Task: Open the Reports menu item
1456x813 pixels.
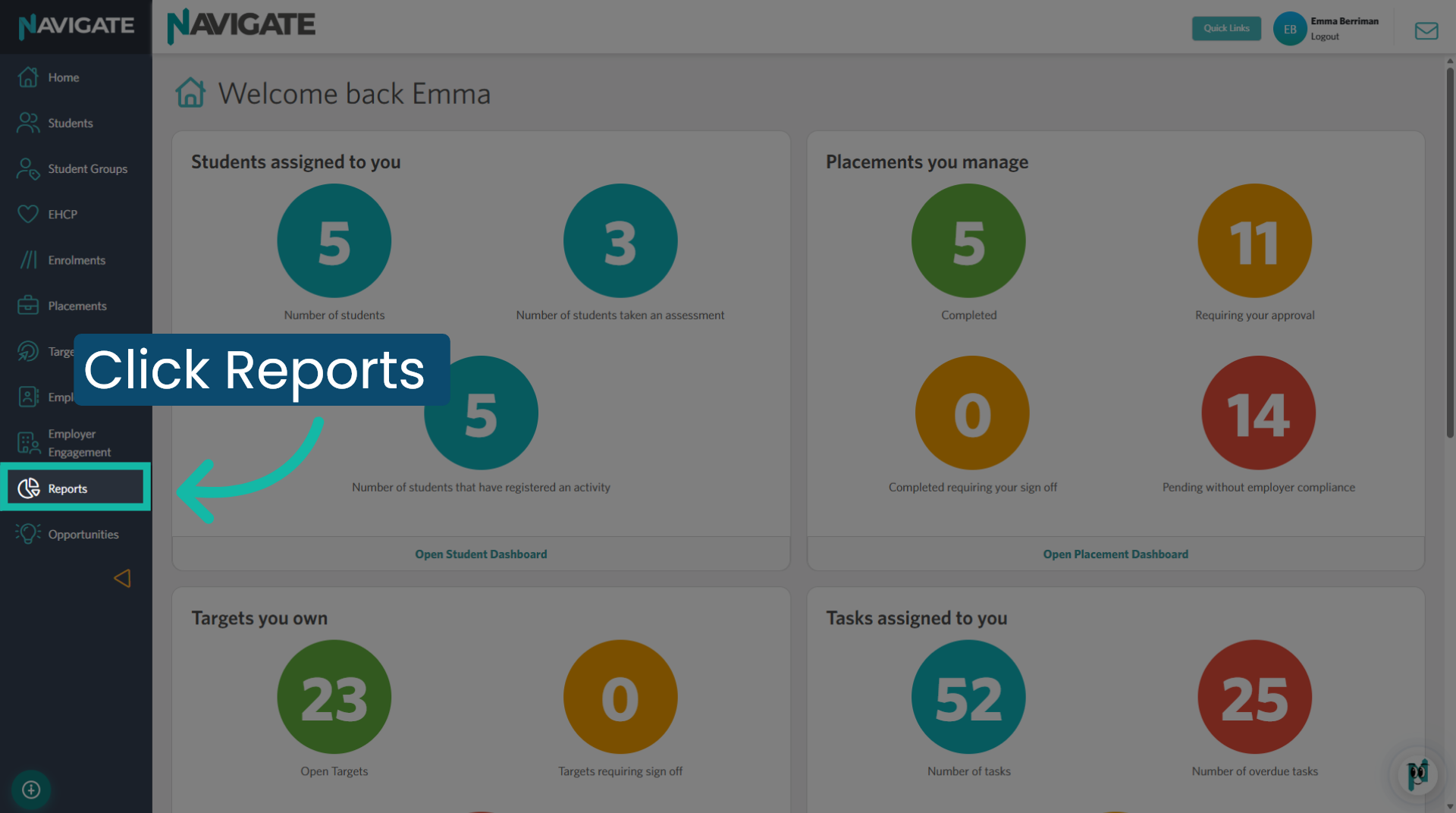Action: (76, 488)
